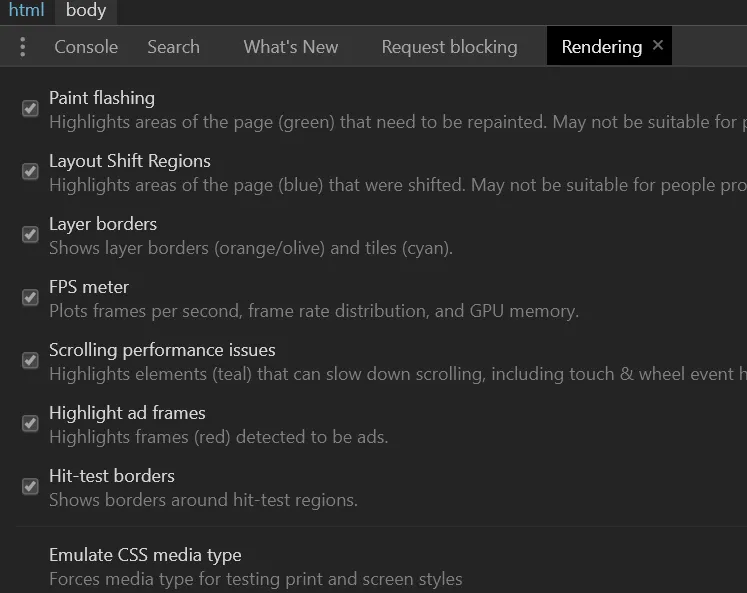
Task: Select the Rendering tab
Action: point(601,47)
